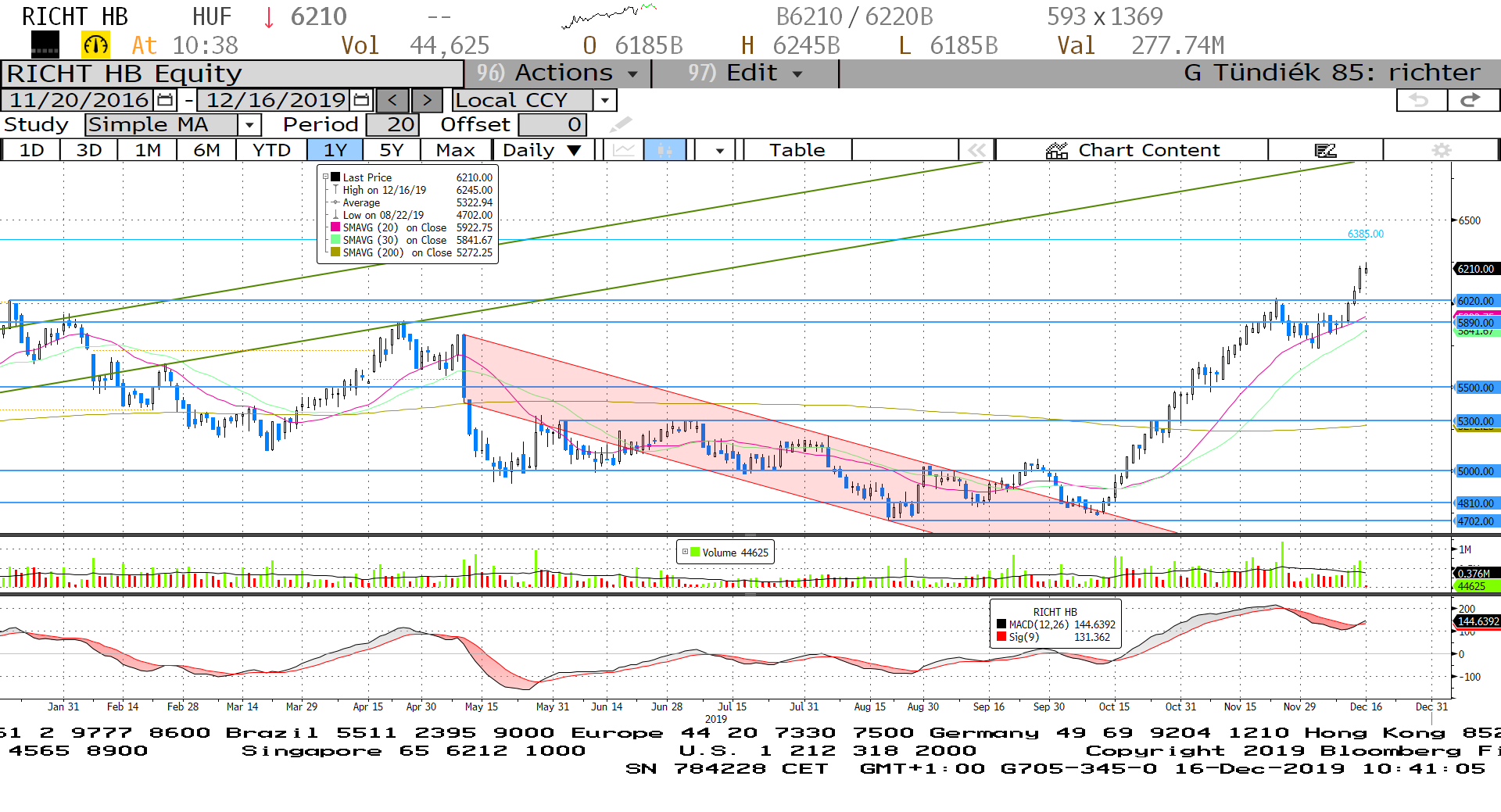Click the Offset input field

click(x=552, y=124)
